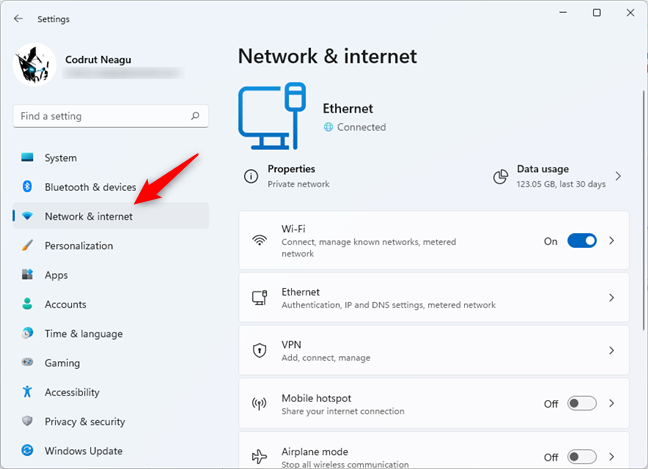Click Ethernet Authentication, IP and DNS card
The height and width of the screenshot is (469, 648).
pos(434,298)
